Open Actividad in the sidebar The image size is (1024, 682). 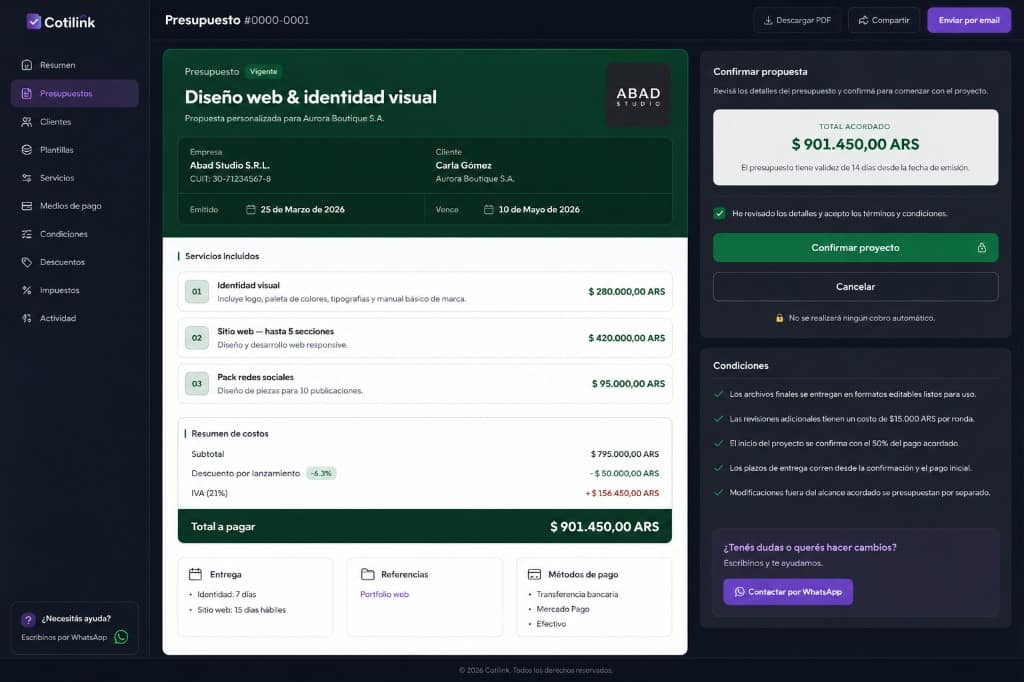74,318
